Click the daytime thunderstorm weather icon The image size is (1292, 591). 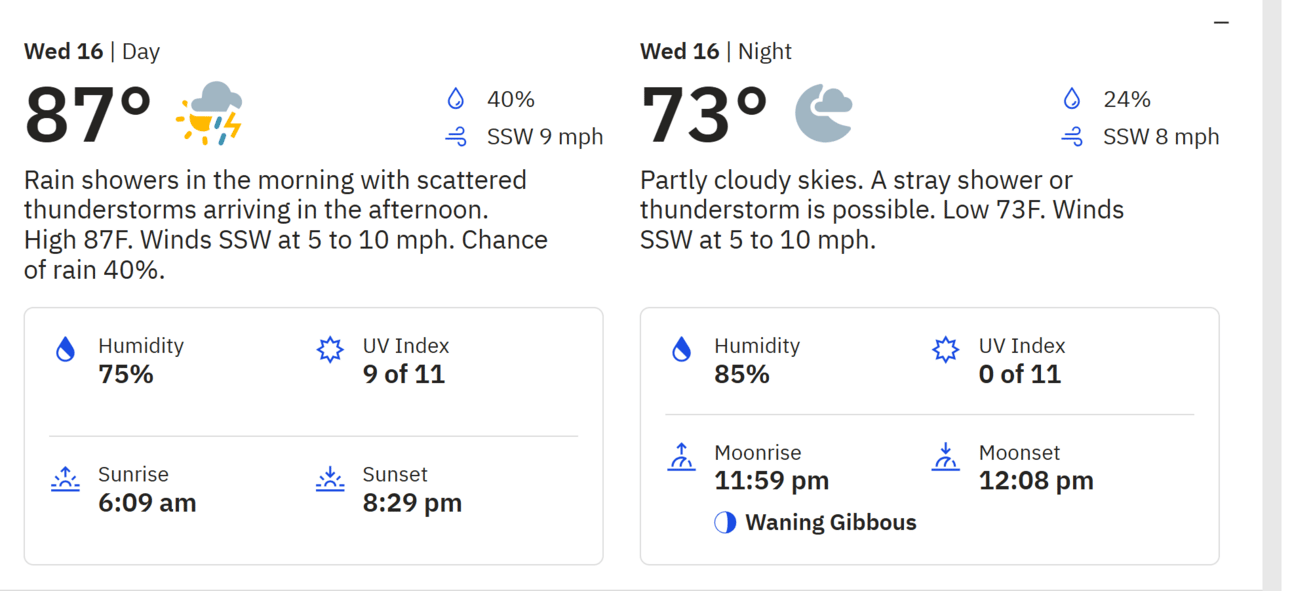(209, 114)
